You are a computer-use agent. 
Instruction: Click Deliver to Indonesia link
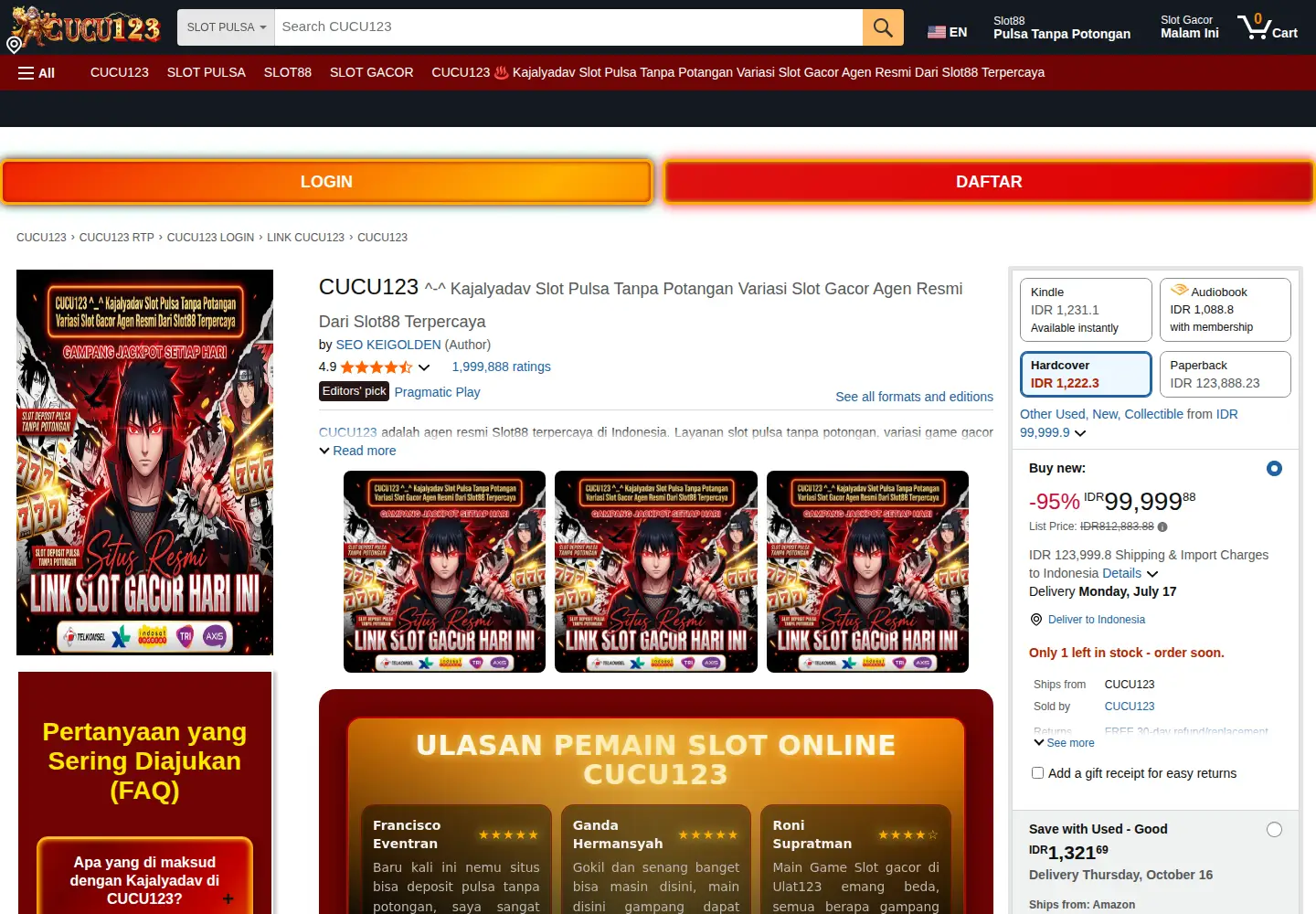1097,620
